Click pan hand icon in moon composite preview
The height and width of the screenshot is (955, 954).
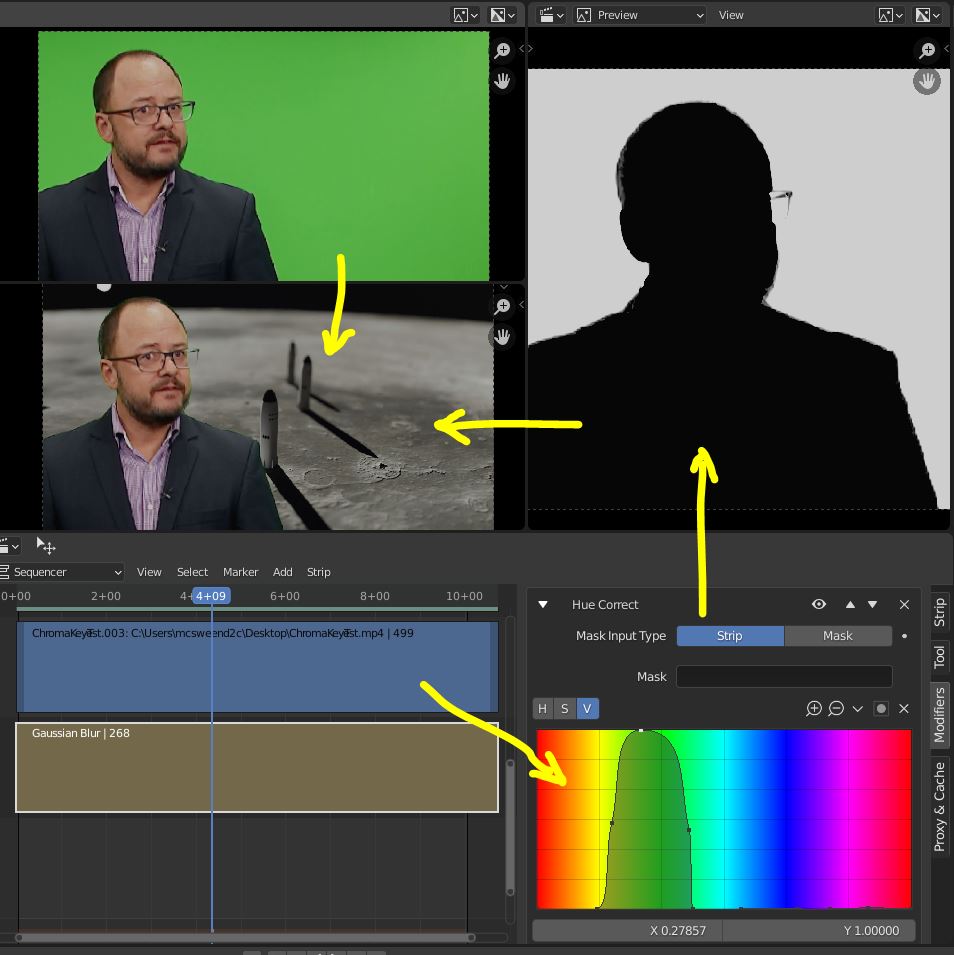pos(502,336)
